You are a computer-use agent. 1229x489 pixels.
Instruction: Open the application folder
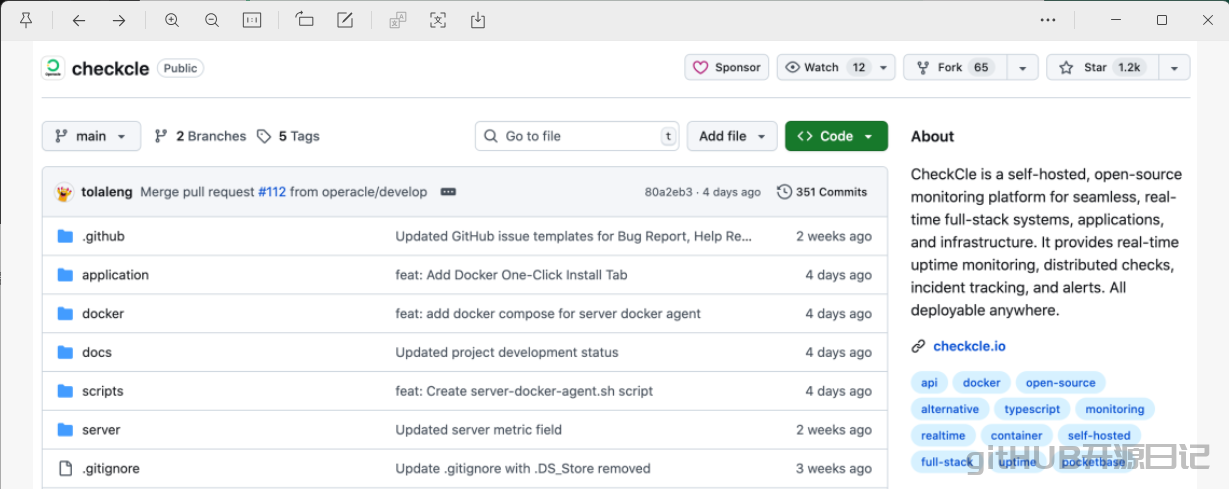point(115,275)
